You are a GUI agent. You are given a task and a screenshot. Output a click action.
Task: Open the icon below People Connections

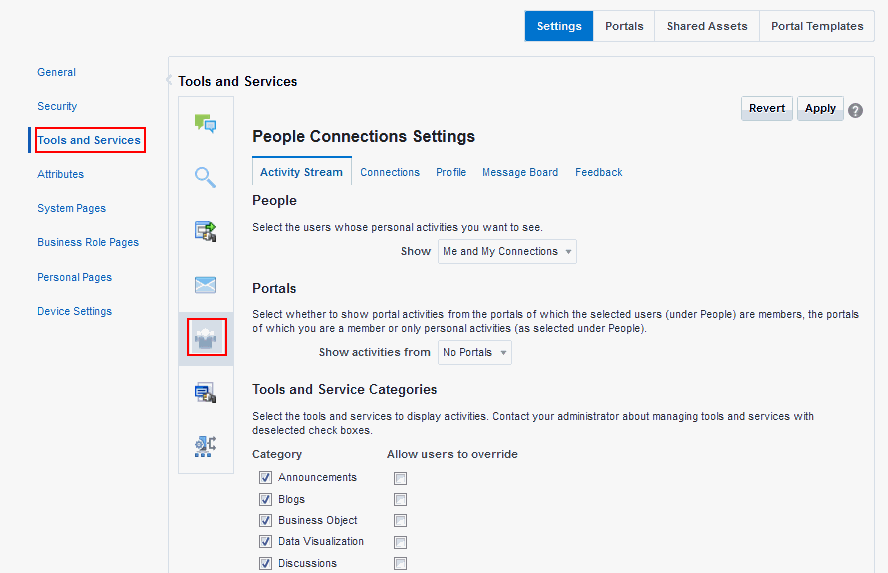(x=206, y=392)
